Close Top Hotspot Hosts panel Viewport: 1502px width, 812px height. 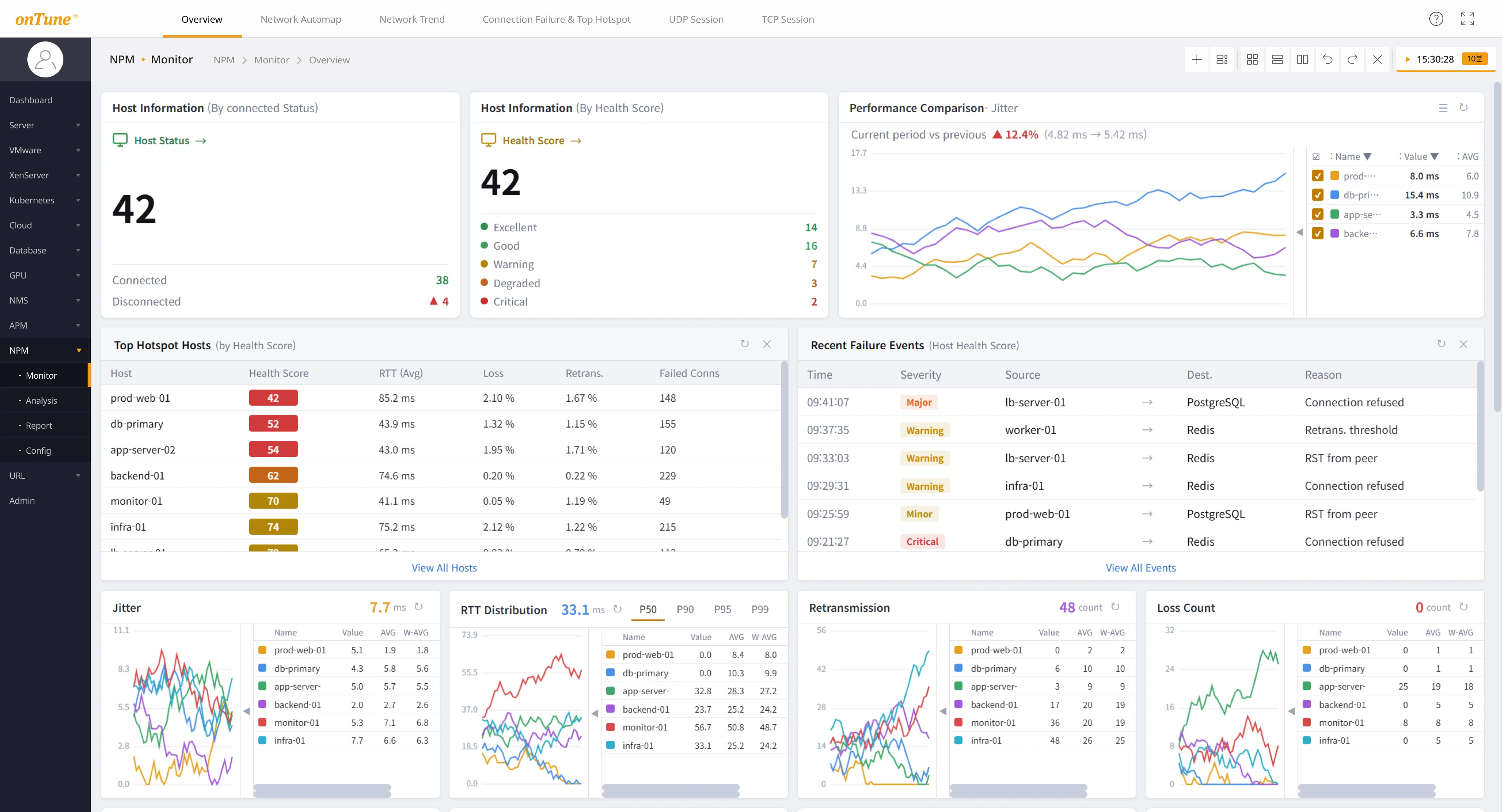click(767, 345)
